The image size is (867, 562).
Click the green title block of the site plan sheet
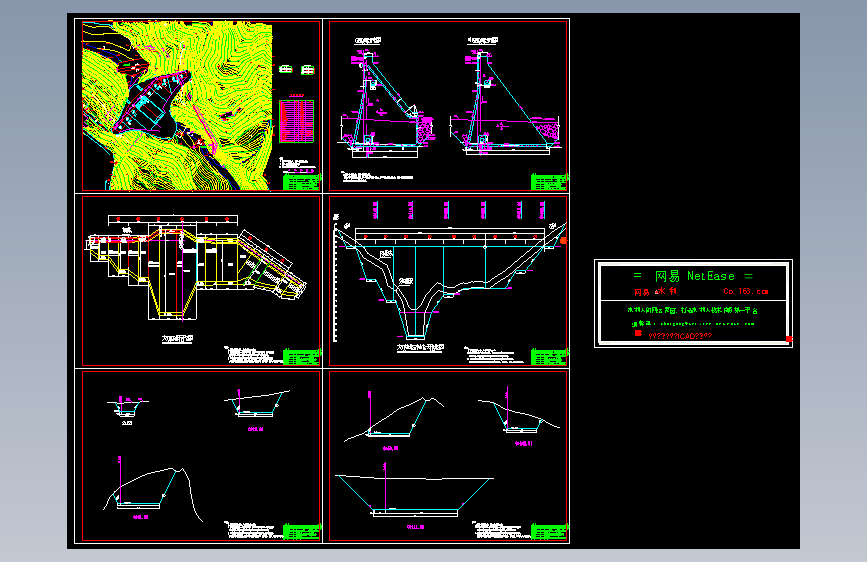pos(301,182)
